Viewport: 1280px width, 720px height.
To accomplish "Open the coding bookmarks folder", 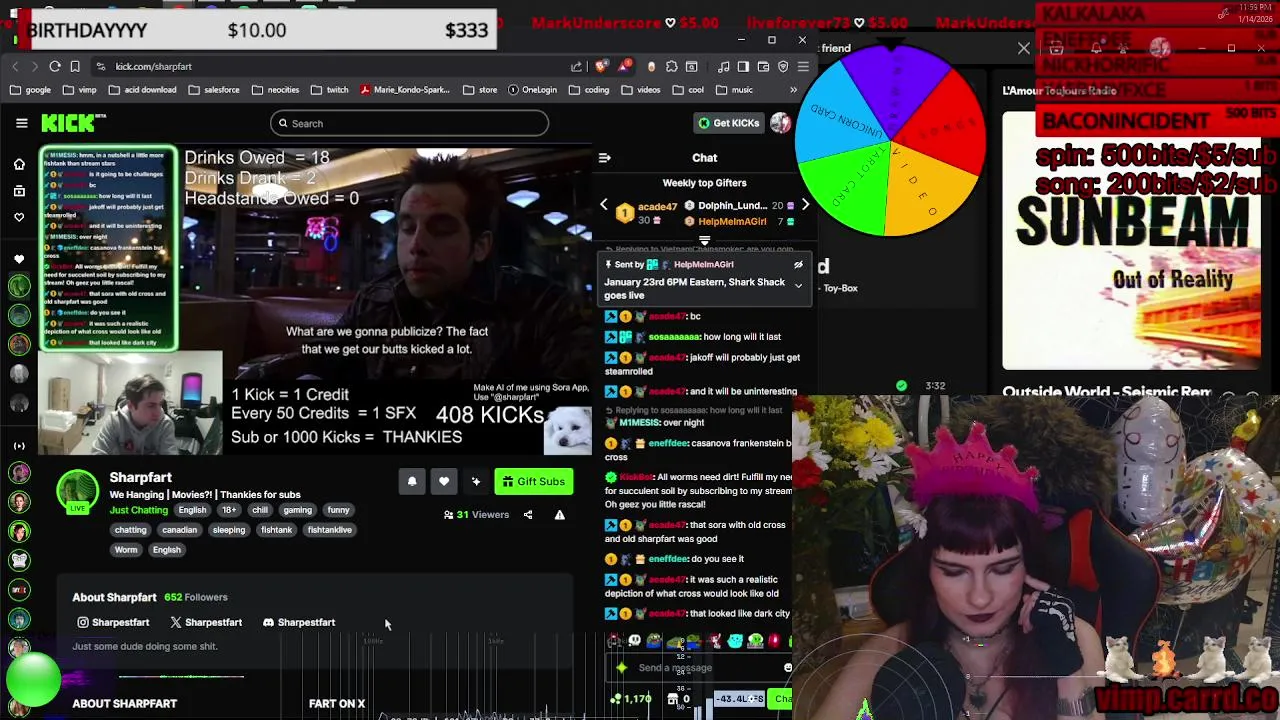I will 589,90.
